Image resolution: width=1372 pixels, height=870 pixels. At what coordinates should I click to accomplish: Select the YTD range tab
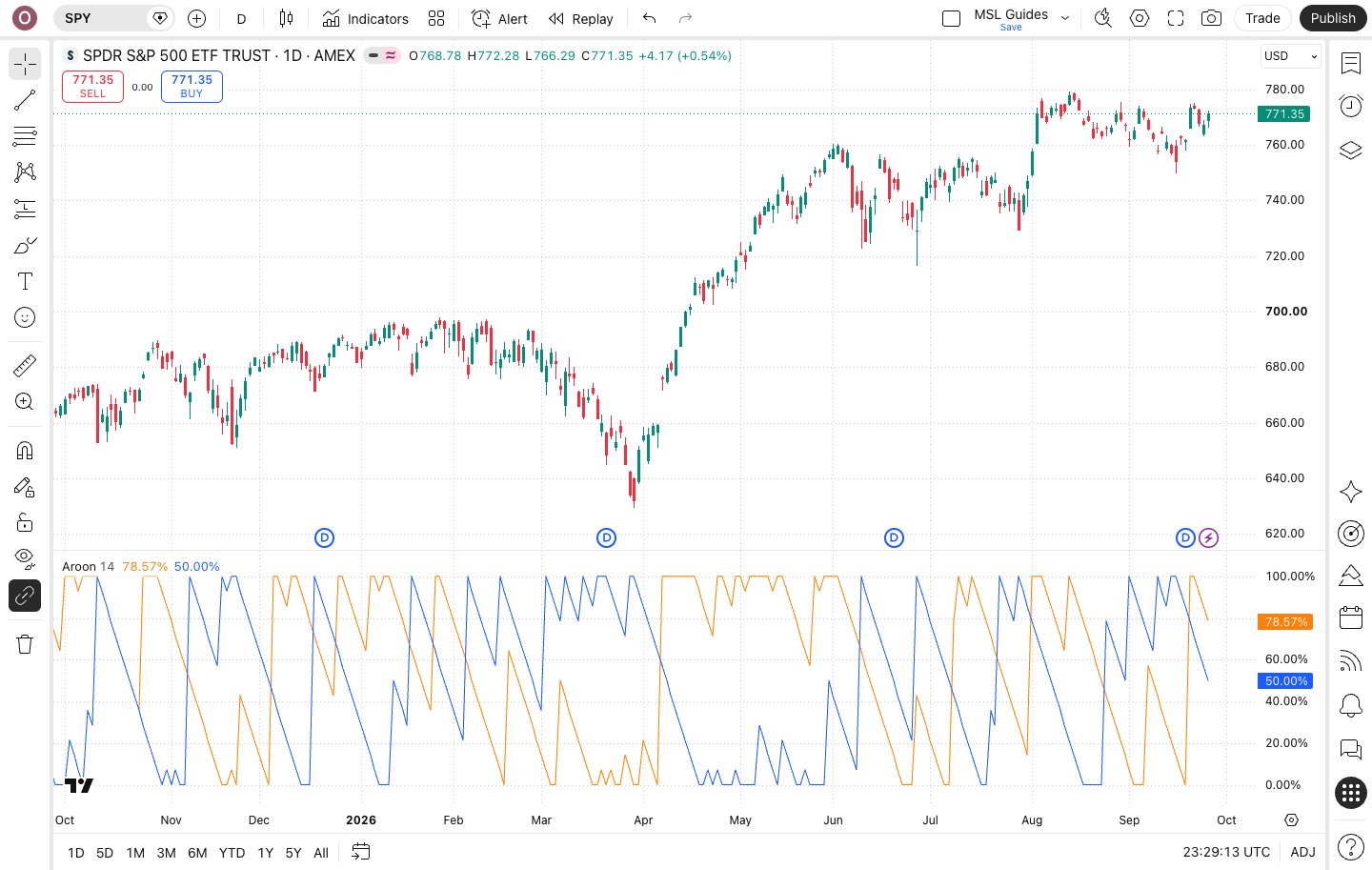(232, 853)
